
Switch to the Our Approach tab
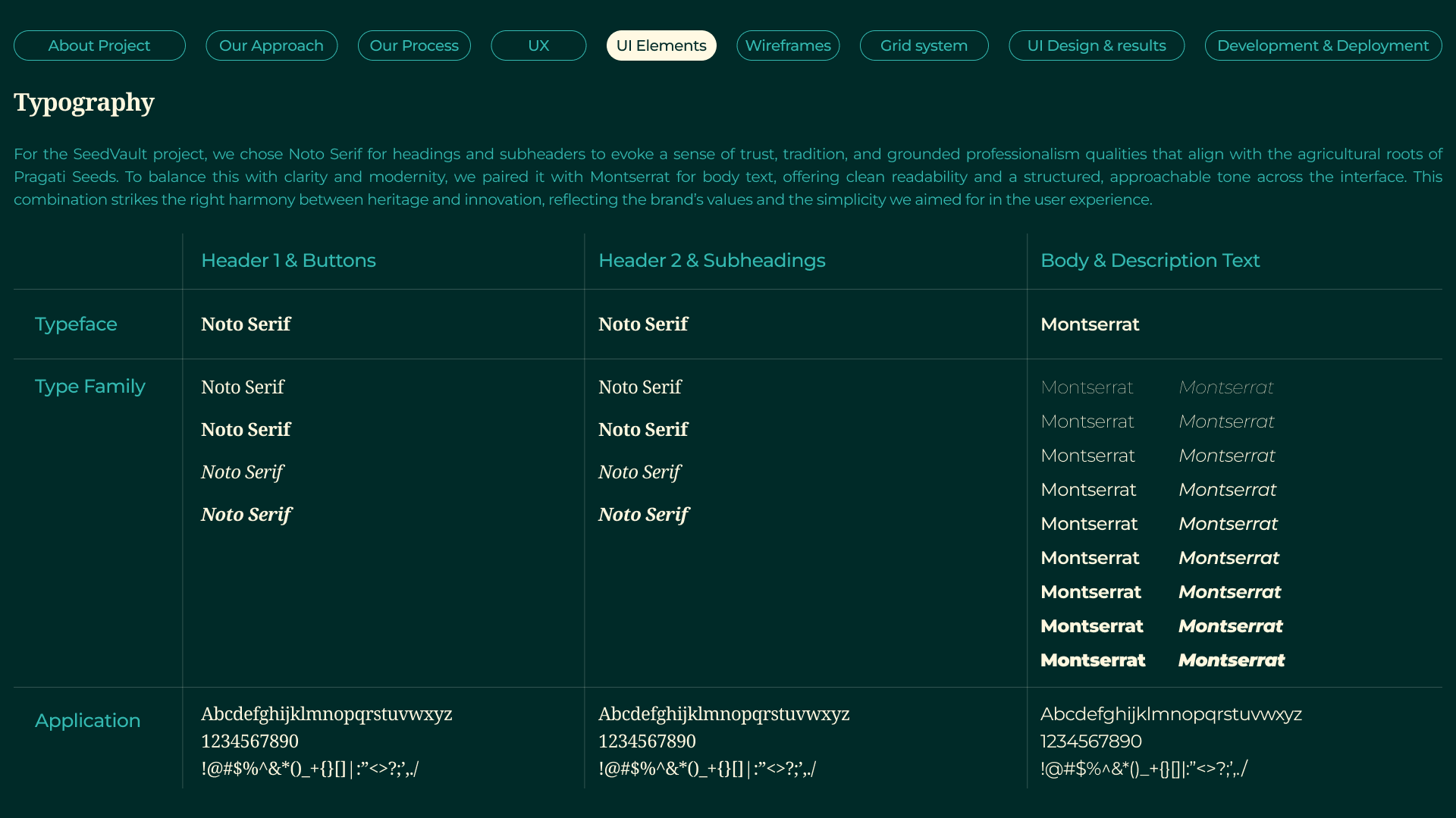tap(271, 45)
